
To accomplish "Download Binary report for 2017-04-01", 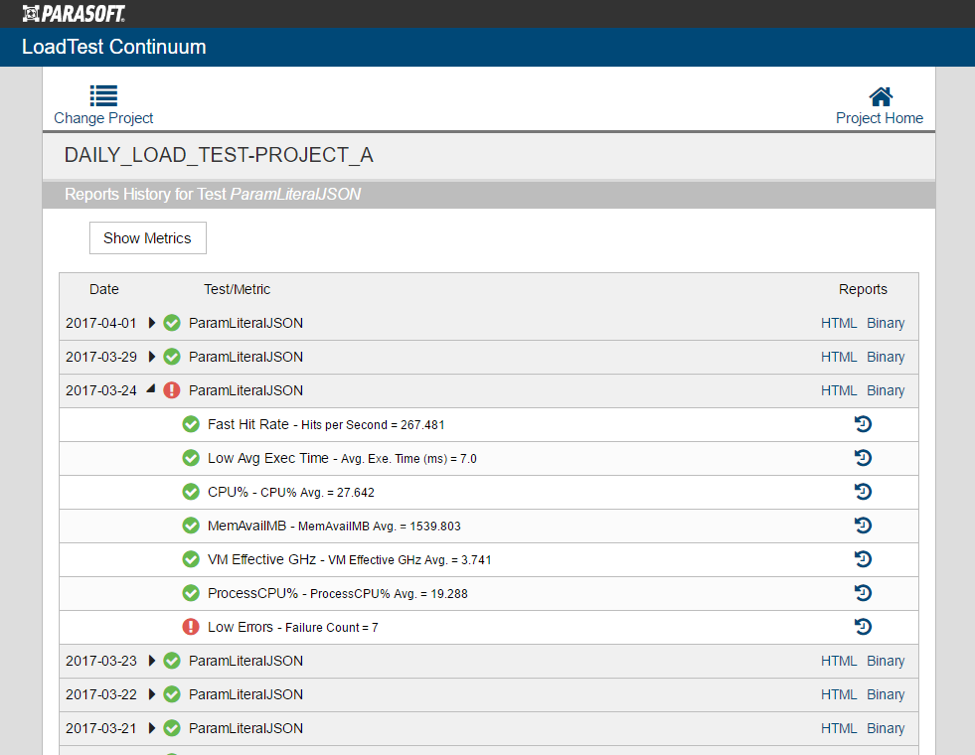I will (x=885, y=323).
